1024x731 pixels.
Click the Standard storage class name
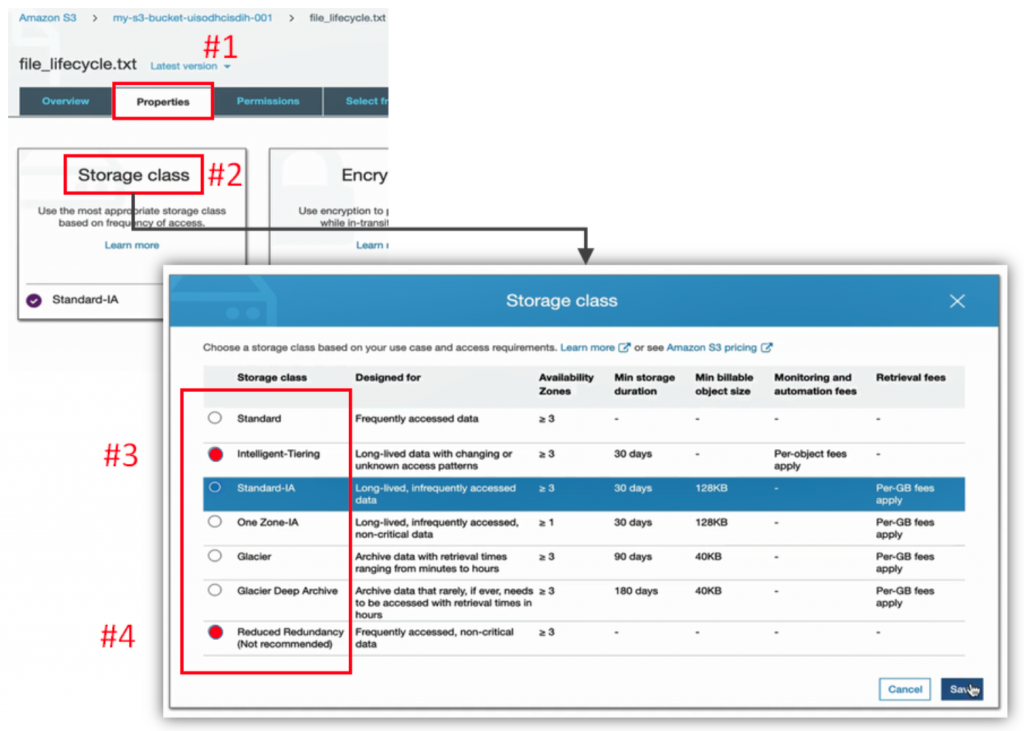coord(259,419)
